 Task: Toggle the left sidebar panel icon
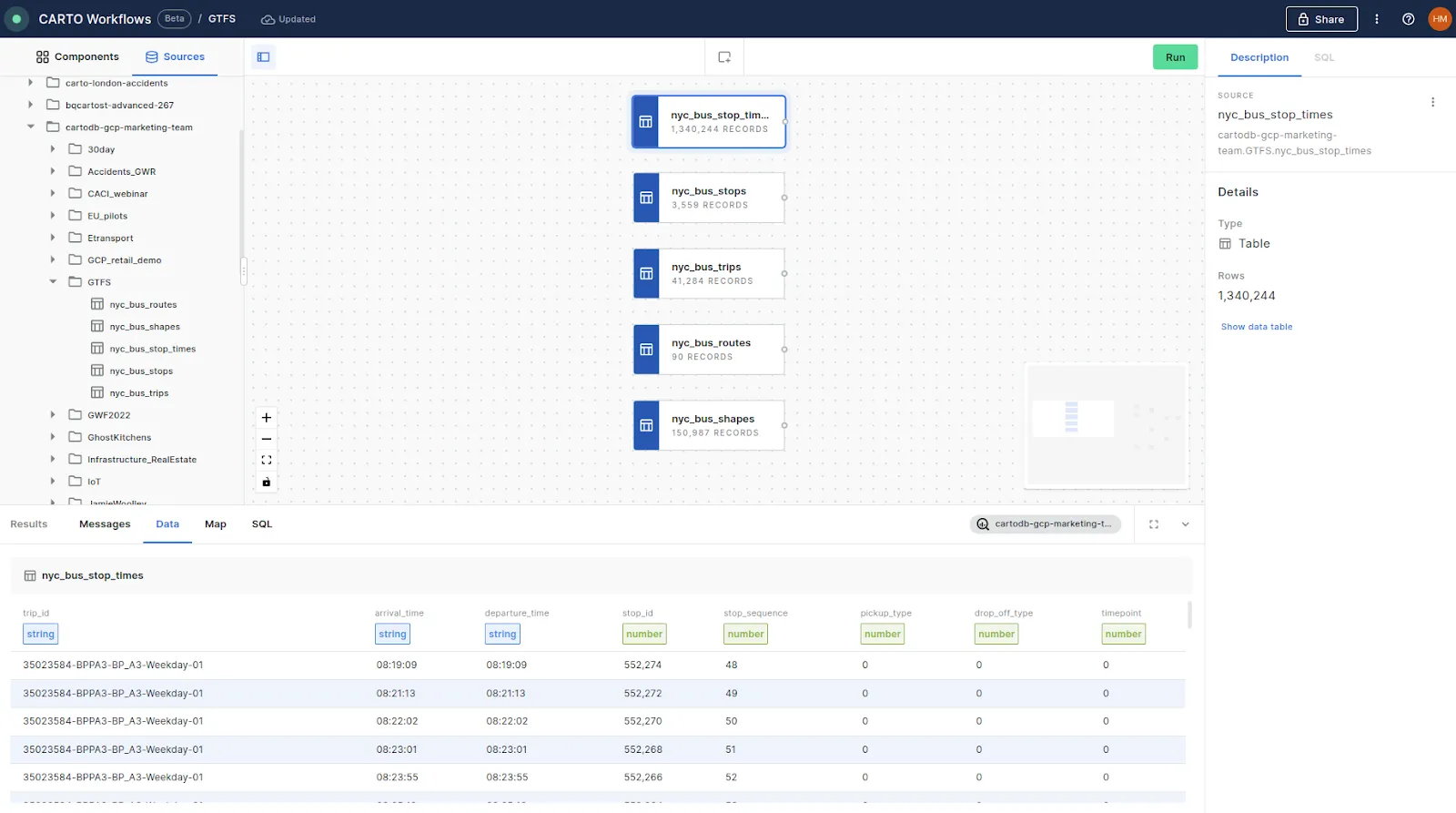263,57
